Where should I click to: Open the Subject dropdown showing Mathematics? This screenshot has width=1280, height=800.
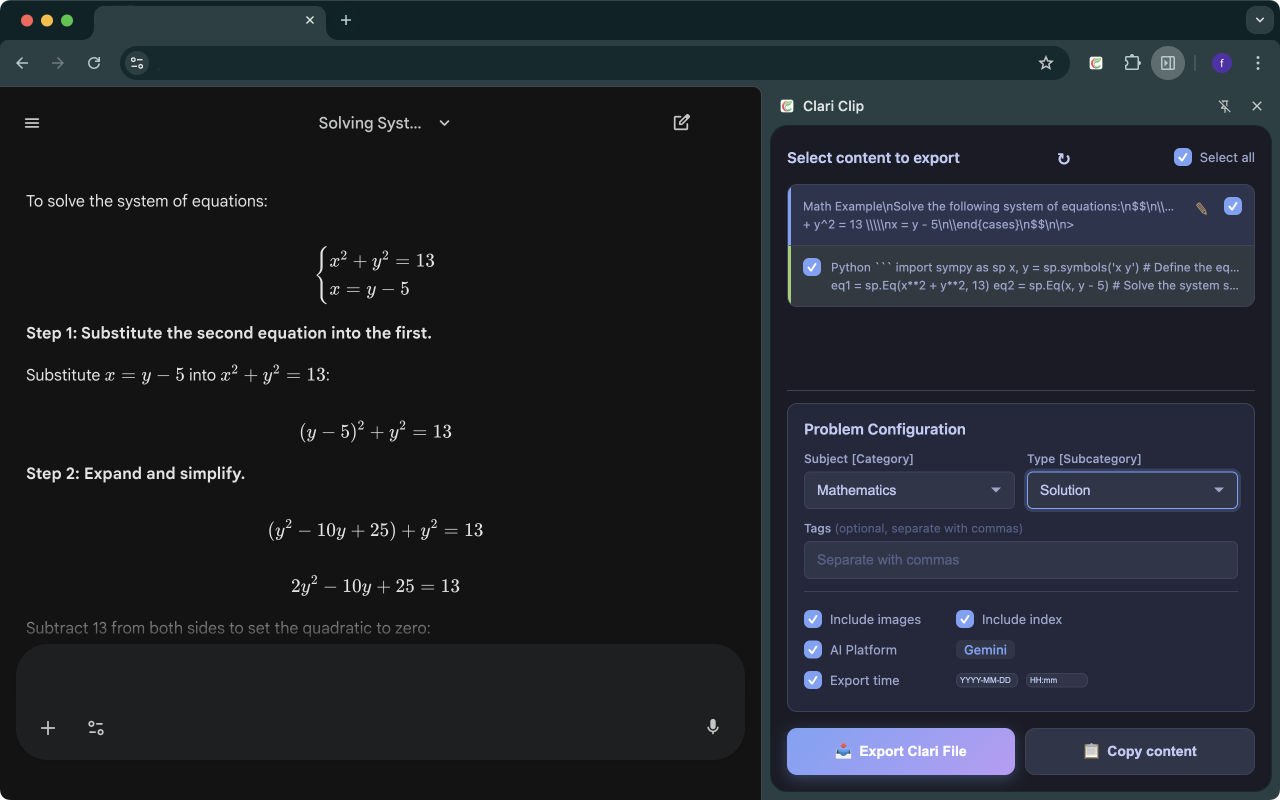tap(909, 490)
